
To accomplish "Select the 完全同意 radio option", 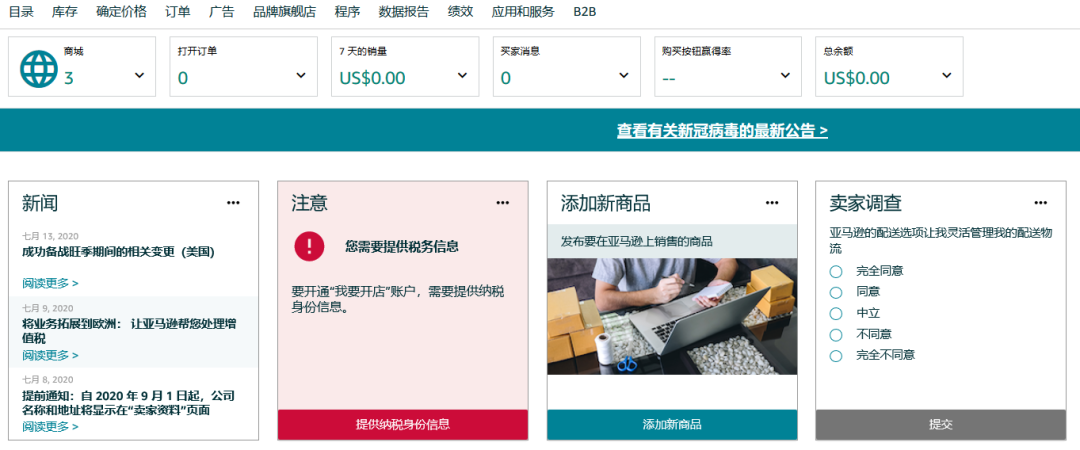I will 836,271.
